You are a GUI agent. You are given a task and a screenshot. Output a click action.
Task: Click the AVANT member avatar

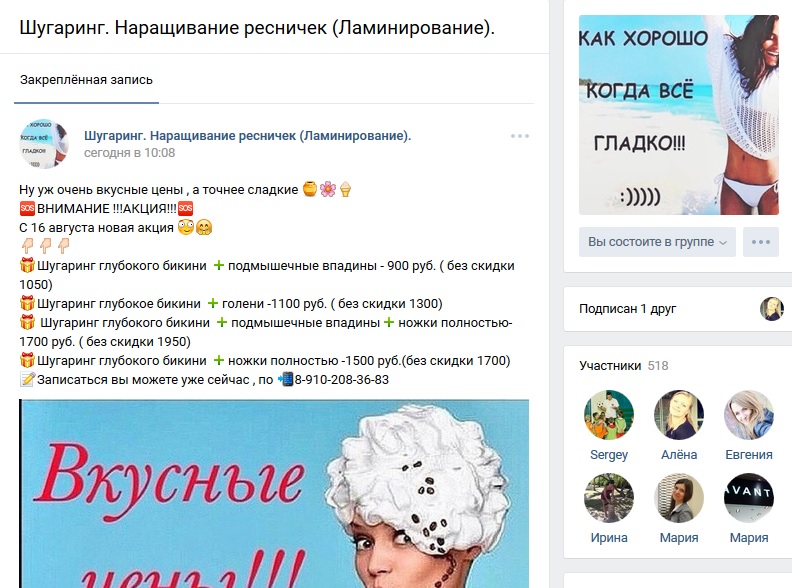pyautogui.click(x=749, y=498)
